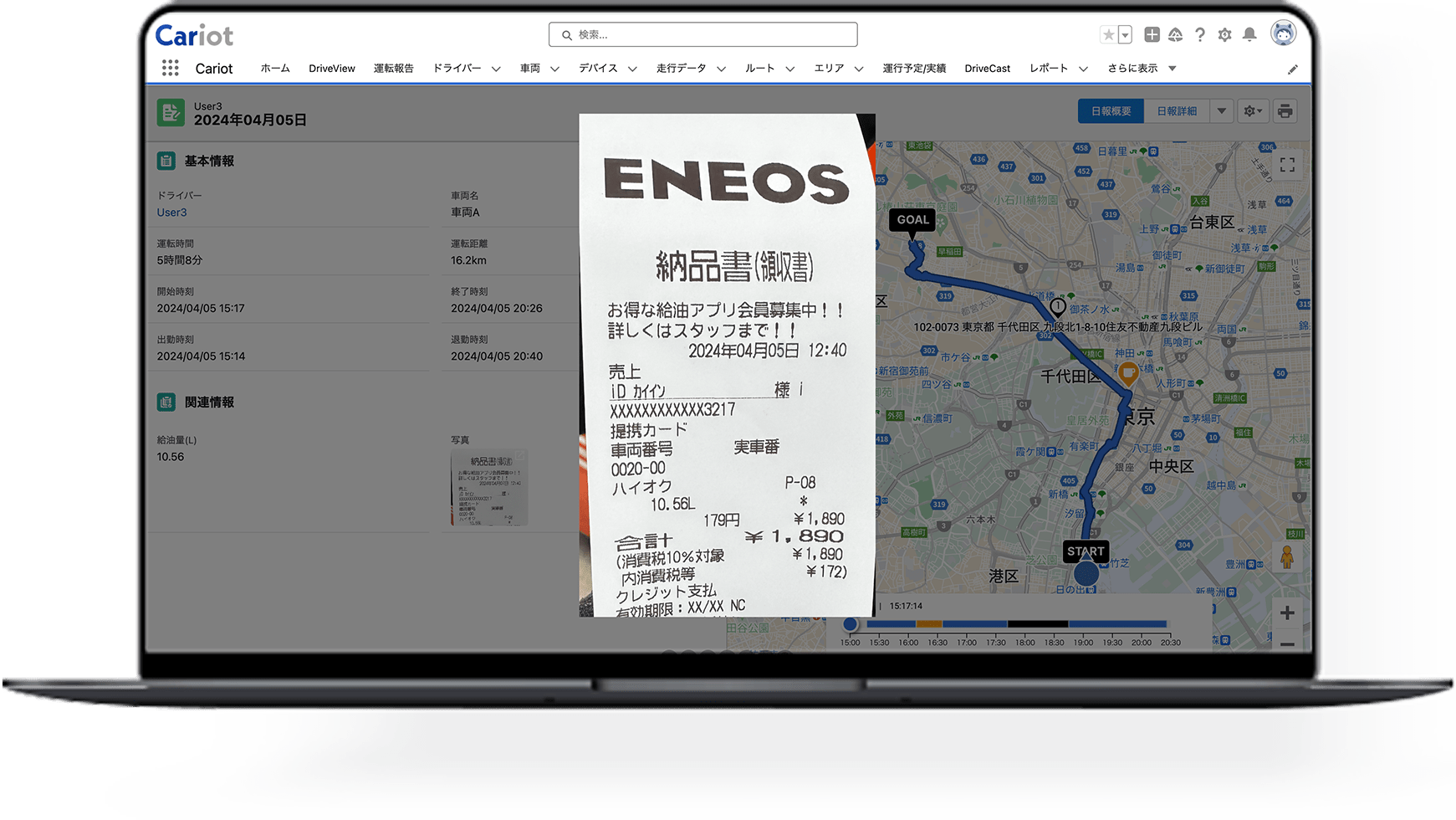
Task: Expand the エリア tab chevron
Action: point(859,69)
